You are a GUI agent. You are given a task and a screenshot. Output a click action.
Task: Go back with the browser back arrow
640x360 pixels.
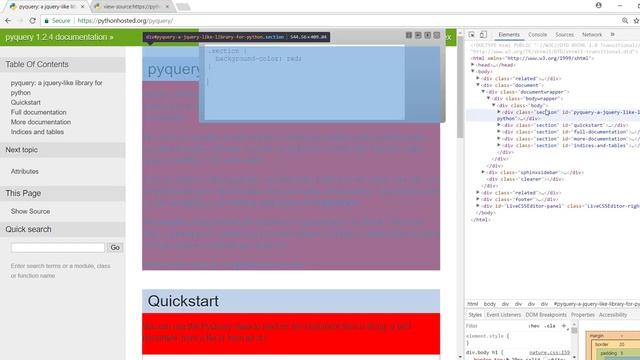(8, 20)
